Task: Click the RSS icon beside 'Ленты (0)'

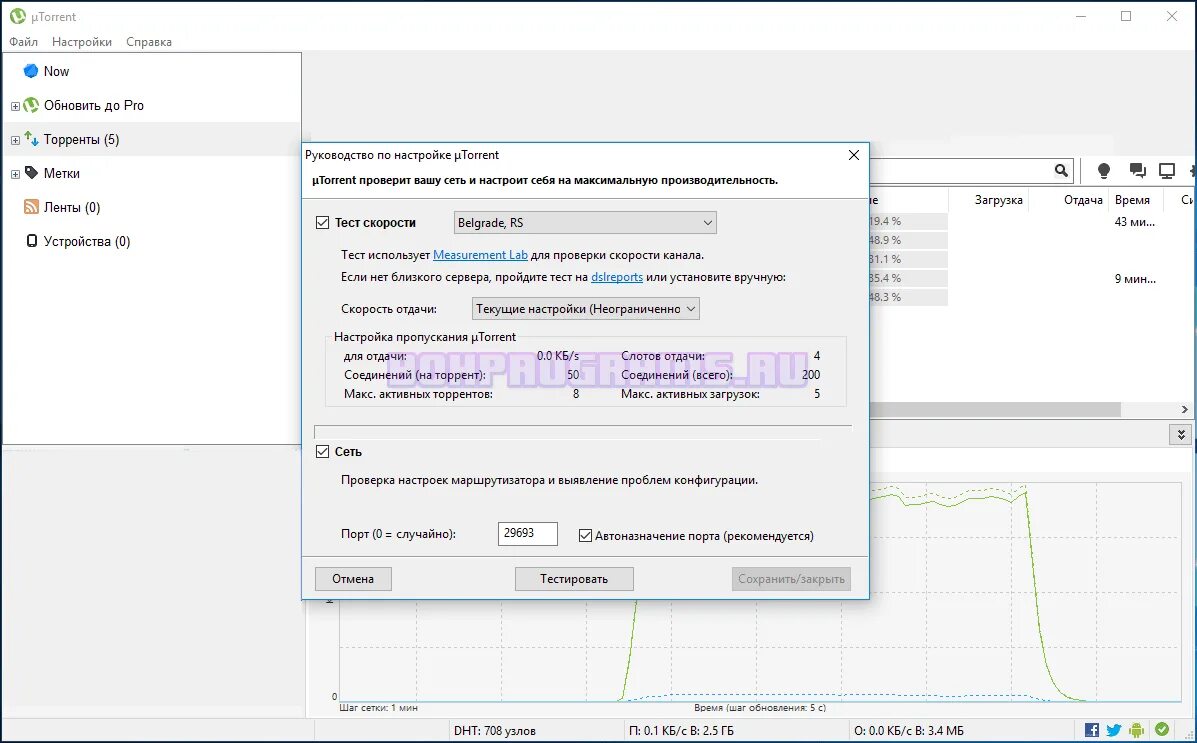Action: 31,207
